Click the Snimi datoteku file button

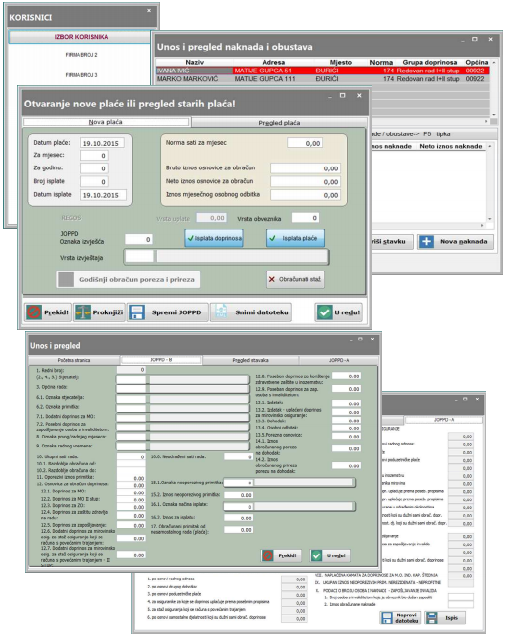point(250,312)
